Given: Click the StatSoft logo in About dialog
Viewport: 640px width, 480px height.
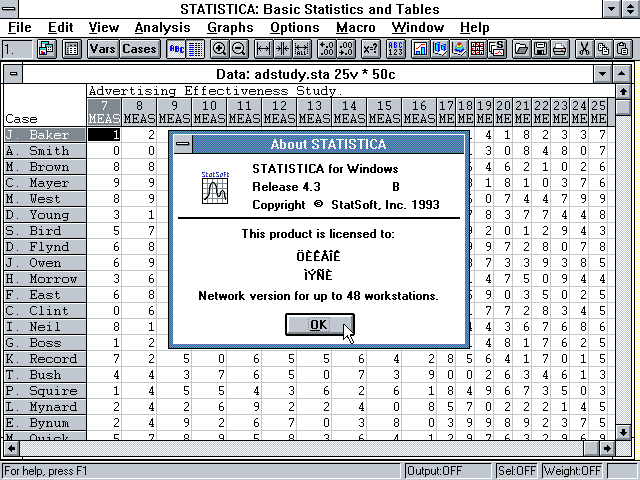Looking at the screenshot, I should point(215,188).
